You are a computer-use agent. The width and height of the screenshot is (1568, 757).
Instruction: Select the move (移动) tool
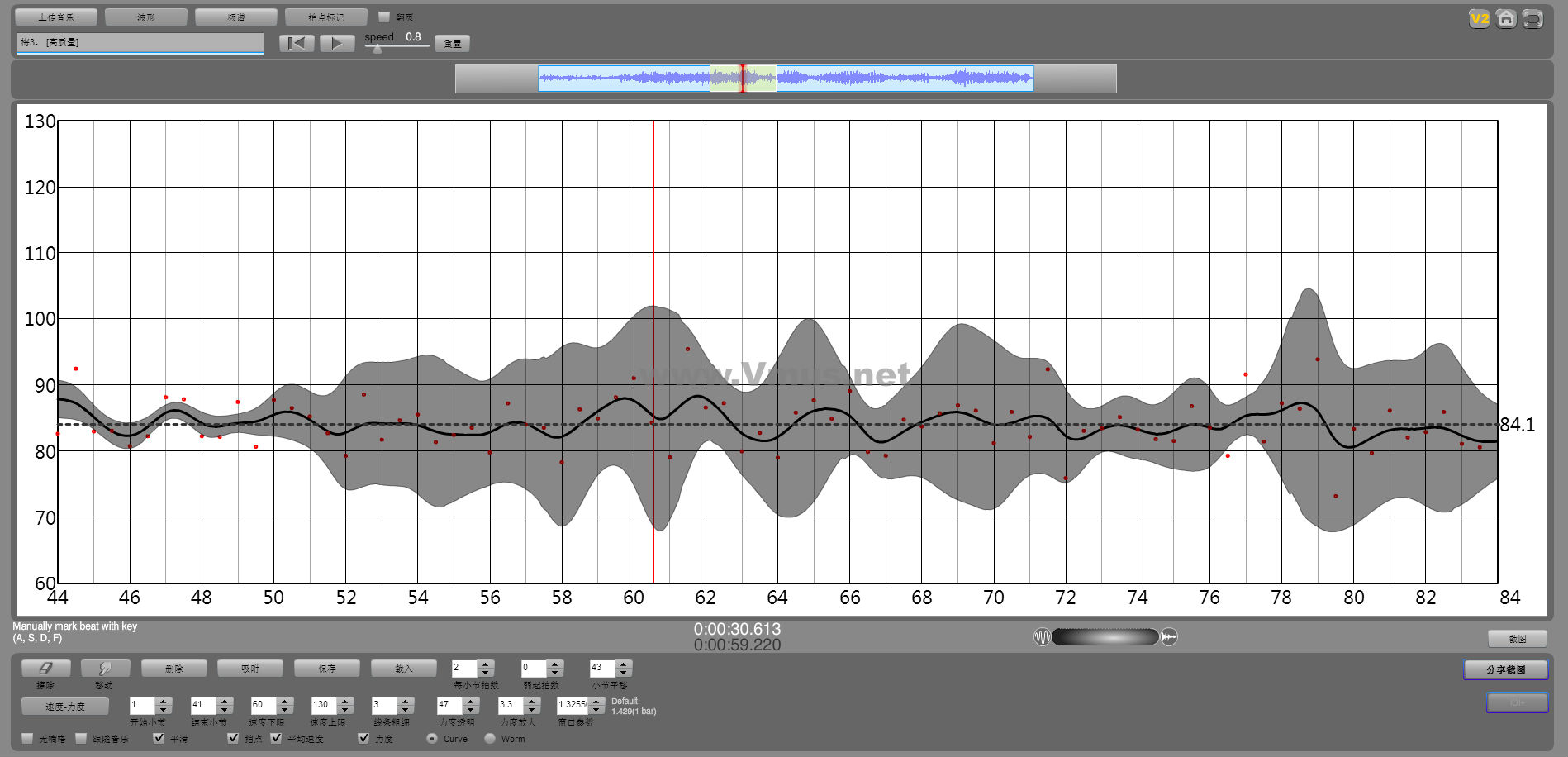click(104, 668)
